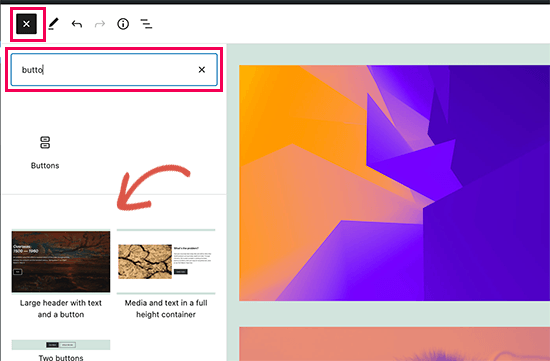Open the document details info icon

(123, 24)
